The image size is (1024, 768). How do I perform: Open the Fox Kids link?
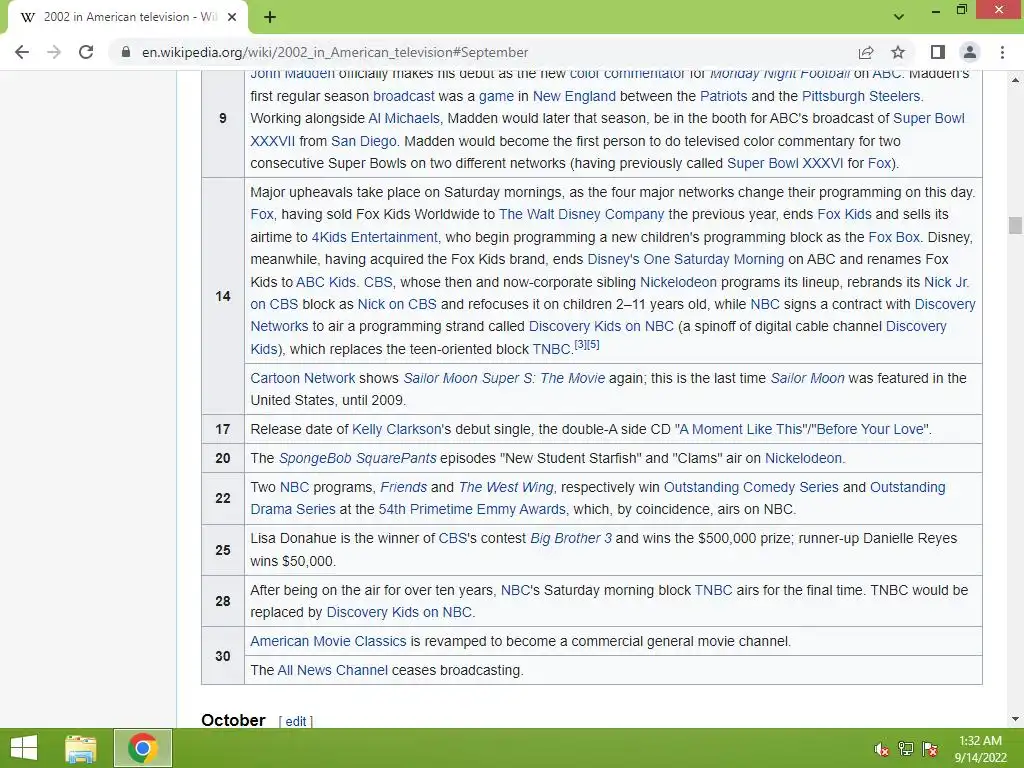tap(844, 214)
